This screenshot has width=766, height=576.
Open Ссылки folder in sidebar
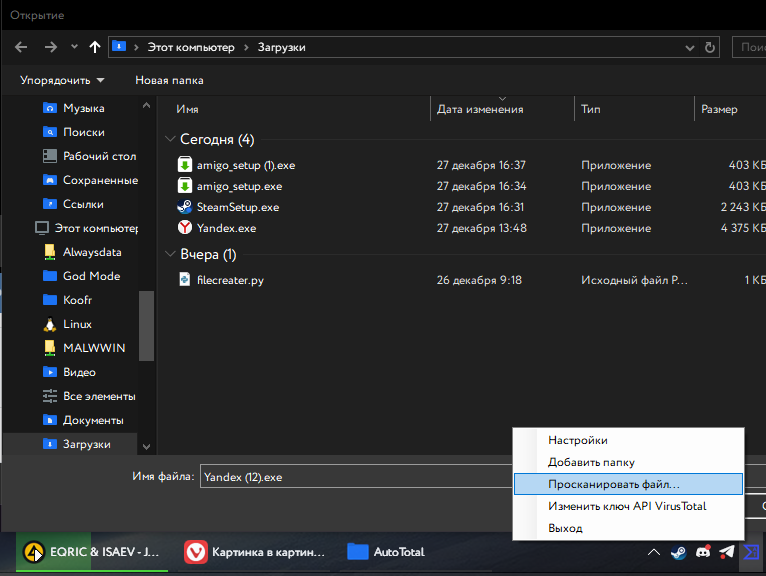tap(73, 204)
